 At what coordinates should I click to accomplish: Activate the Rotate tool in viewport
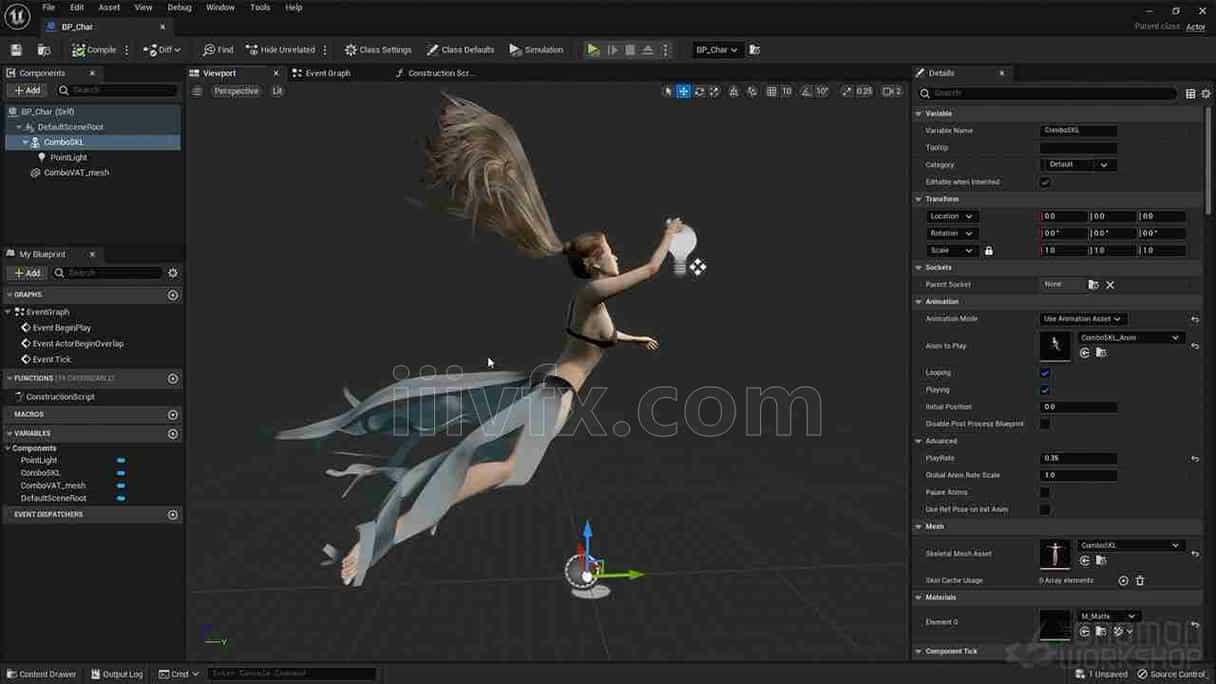(x=699, y=91)
